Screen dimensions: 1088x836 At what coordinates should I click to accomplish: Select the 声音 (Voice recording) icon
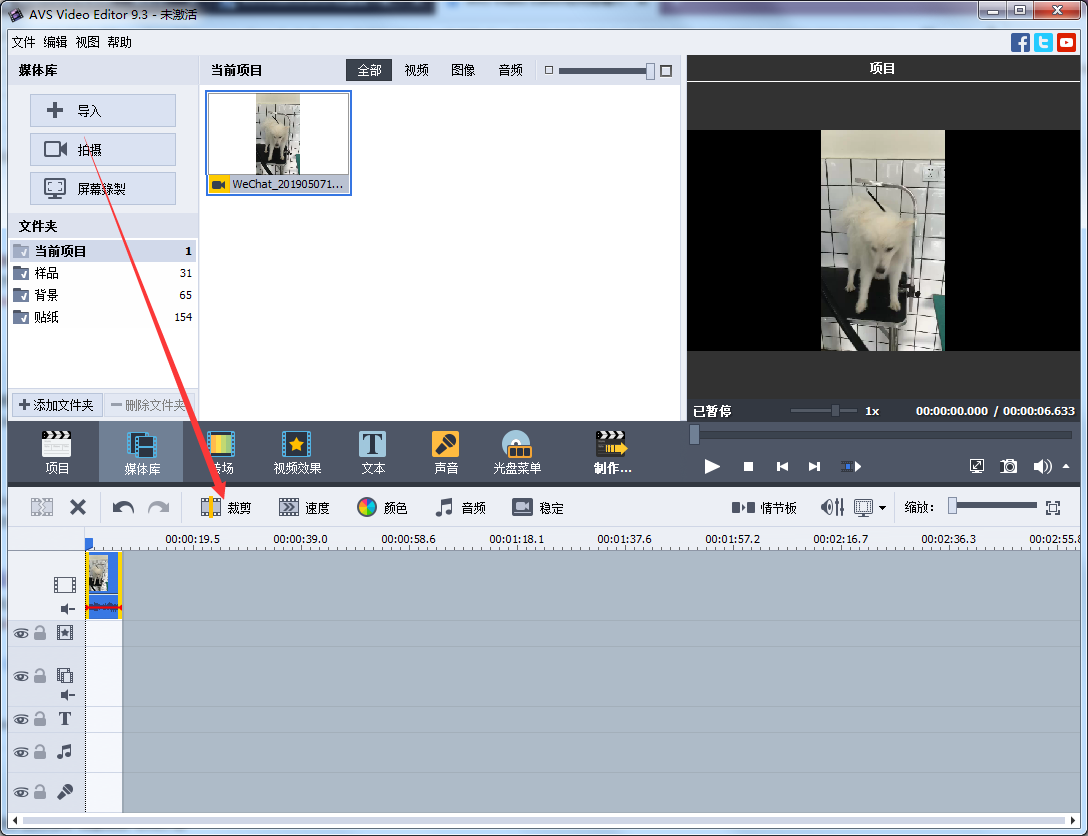pyautogui.click(x=445, y=451)
